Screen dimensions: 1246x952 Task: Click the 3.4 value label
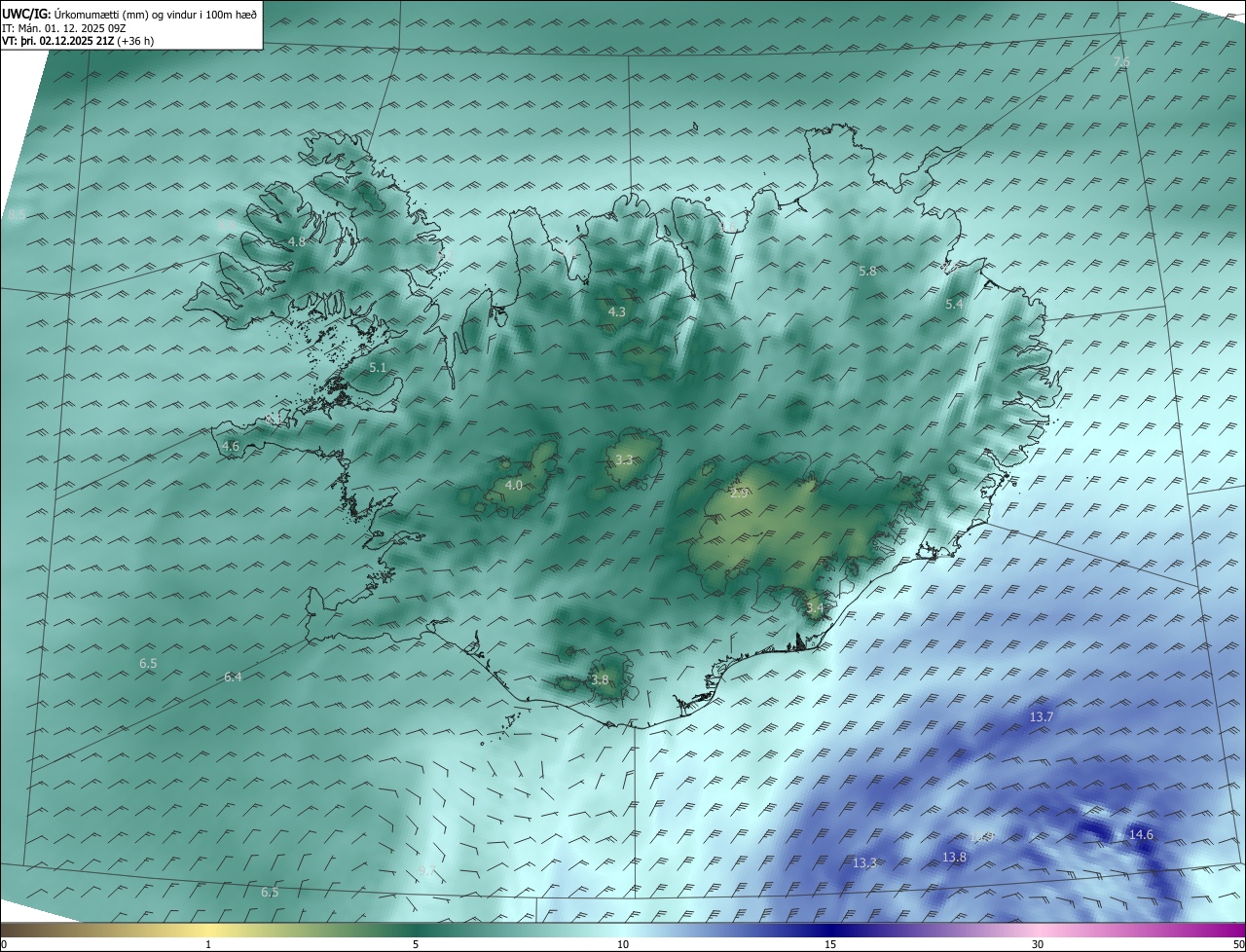pos(815,608)
